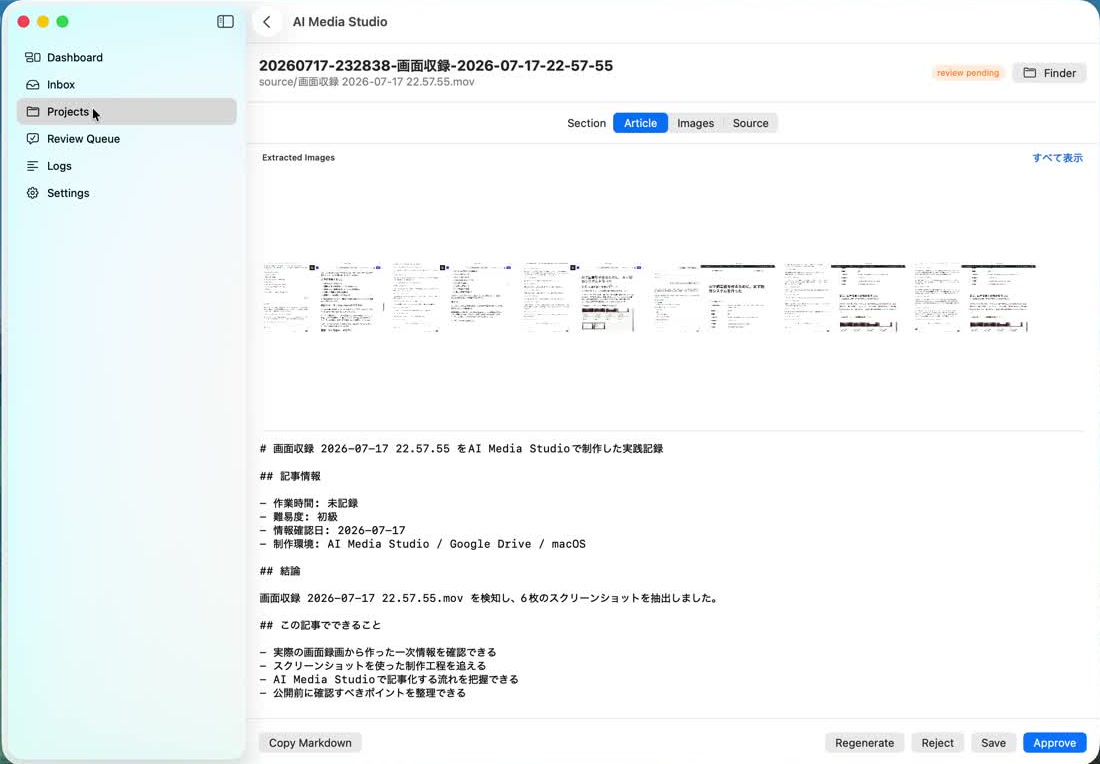Click the Regenerate button
Image resolution: width=1100 pixels, height=764 pixels.
[x=864, y=743]
